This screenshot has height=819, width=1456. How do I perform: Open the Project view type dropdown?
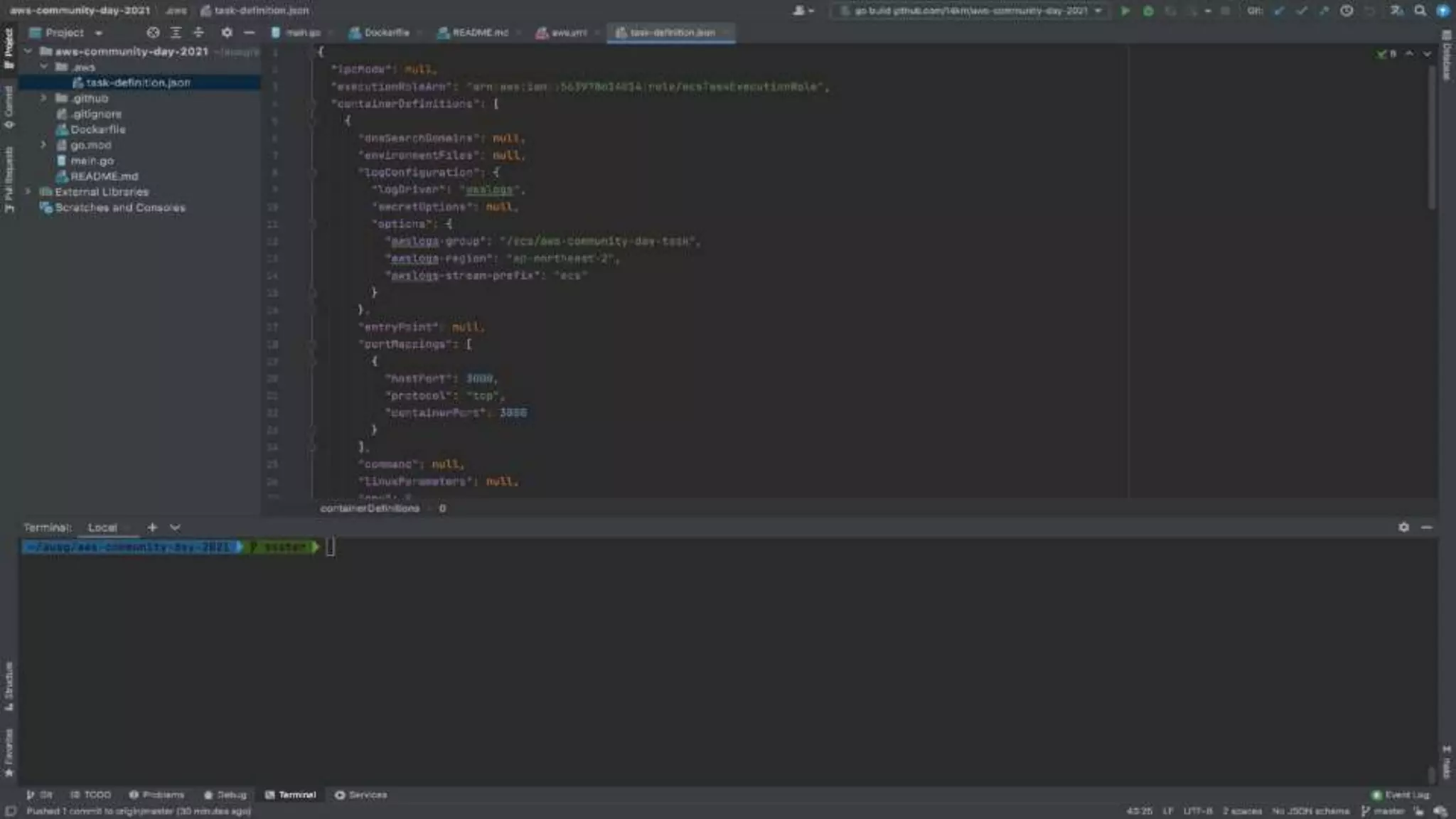pyautogui.click(x=99, y=33)
